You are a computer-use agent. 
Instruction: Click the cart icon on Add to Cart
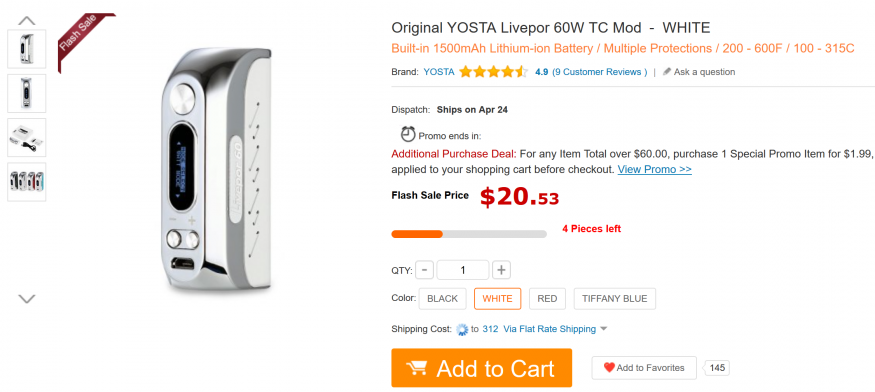417,368
